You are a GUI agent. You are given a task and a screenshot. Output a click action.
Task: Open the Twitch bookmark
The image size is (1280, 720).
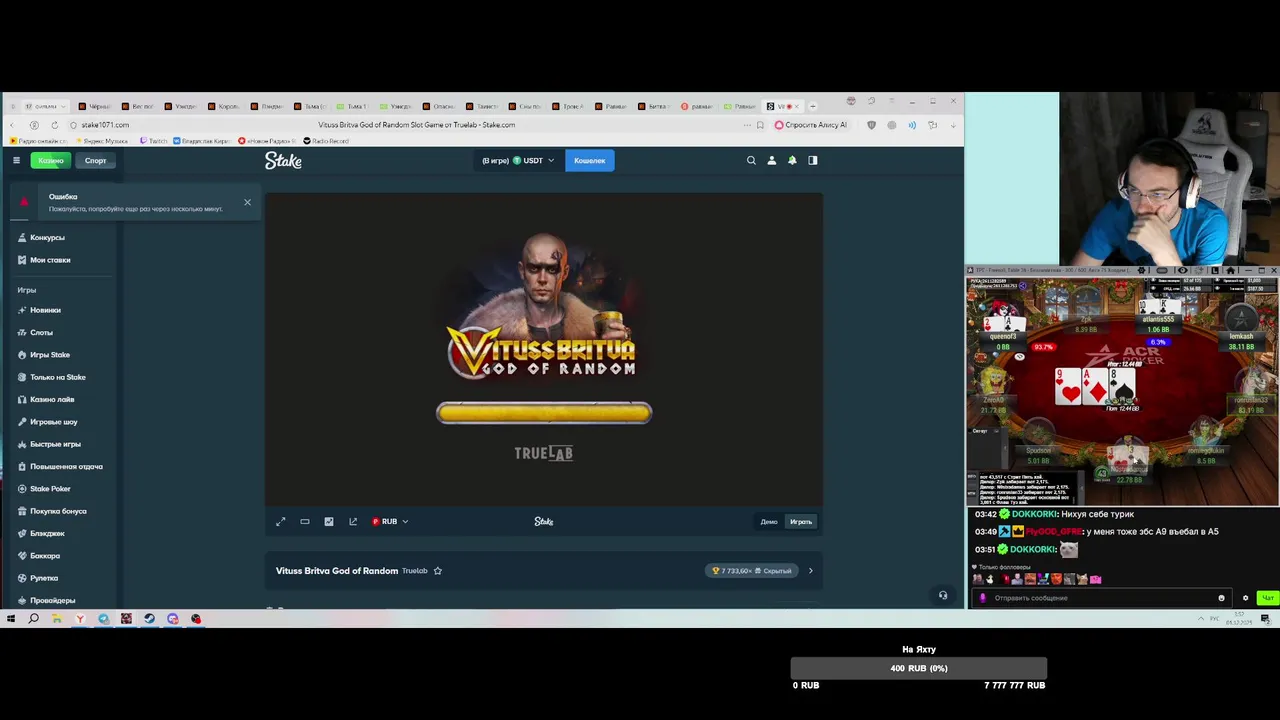[x=154, y=141]
